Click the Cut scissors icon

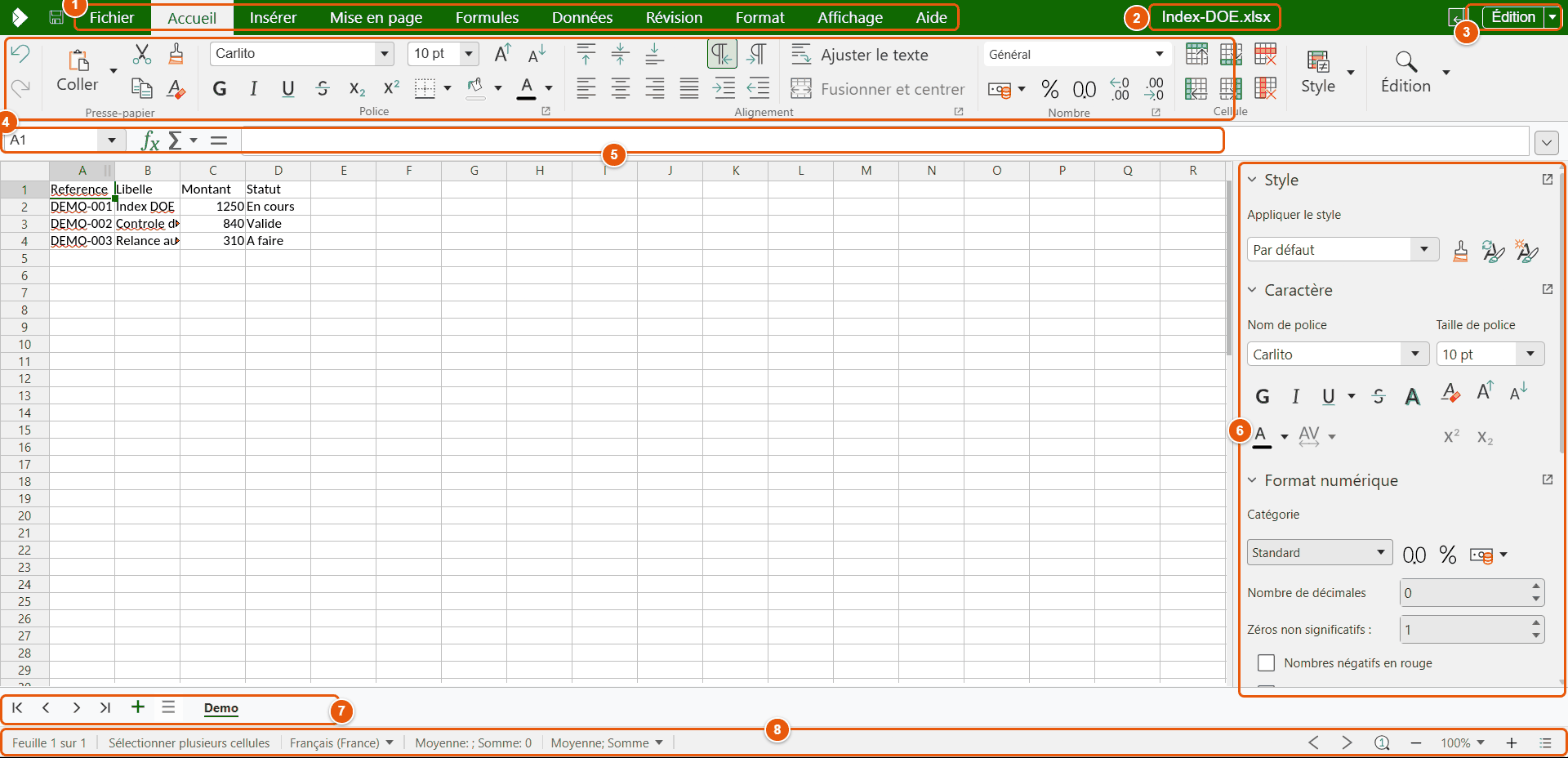point(142,54)
